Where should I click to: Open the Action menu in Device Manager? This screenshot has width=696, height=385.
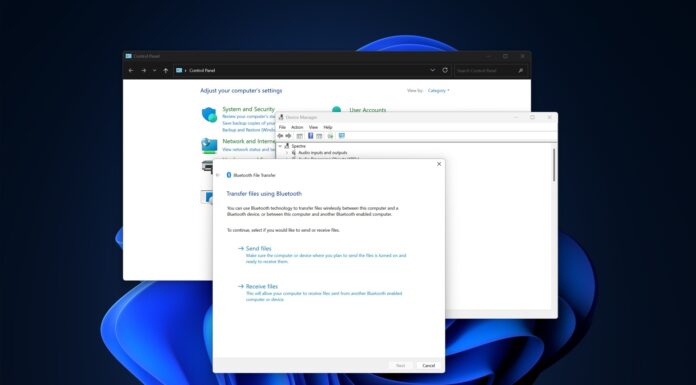297,127
